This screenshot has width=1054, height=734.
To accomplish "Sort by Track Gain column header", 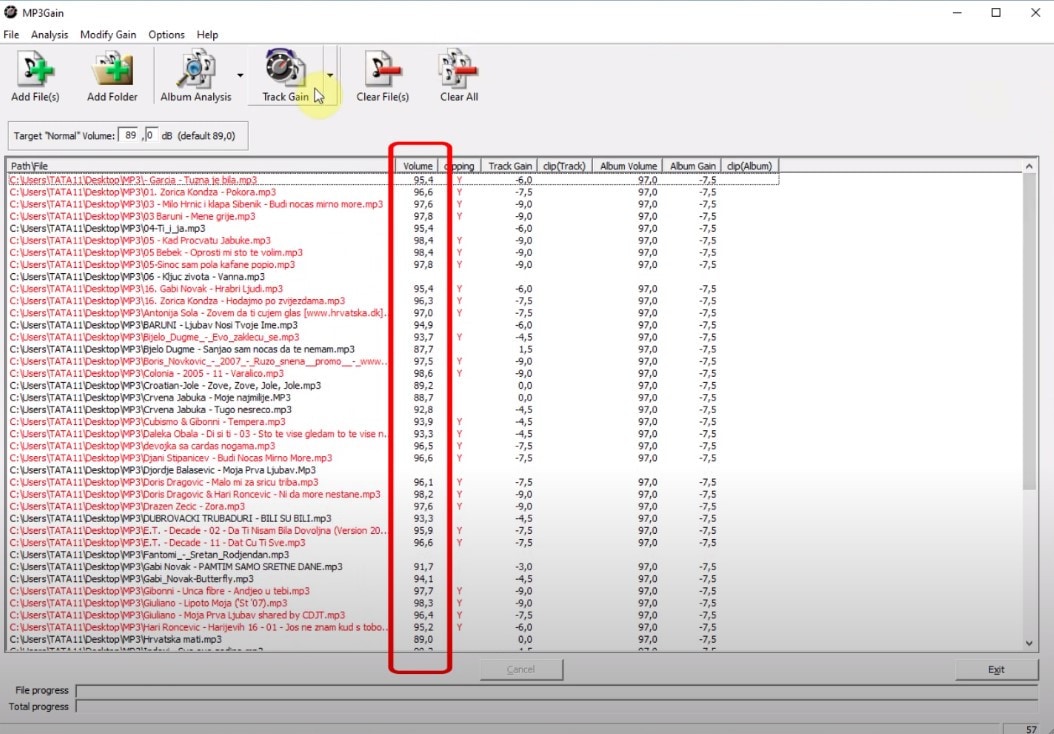I will click(x=509, y=166).
